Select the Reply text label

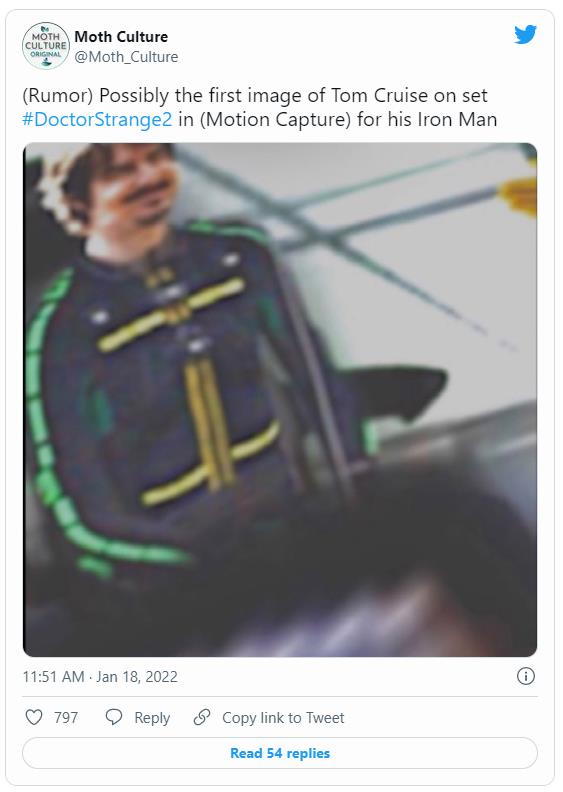pos(152,718)
